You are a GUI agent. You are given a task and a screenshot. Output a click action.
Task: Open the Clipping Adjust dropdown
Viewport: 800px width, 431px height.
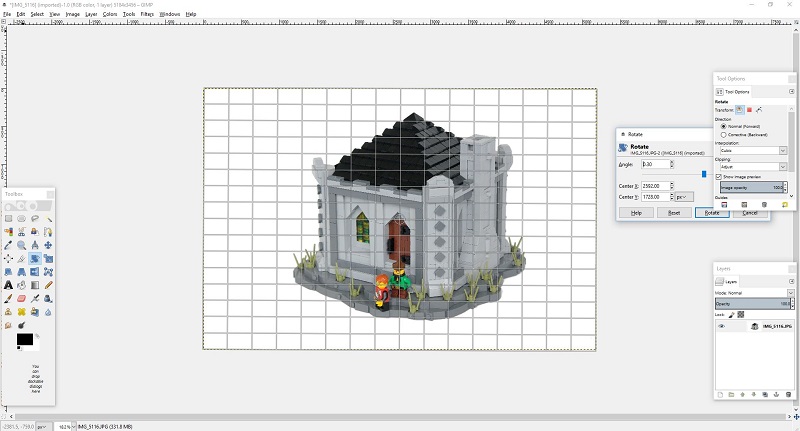pyautogui.click(x=753, y=167)
